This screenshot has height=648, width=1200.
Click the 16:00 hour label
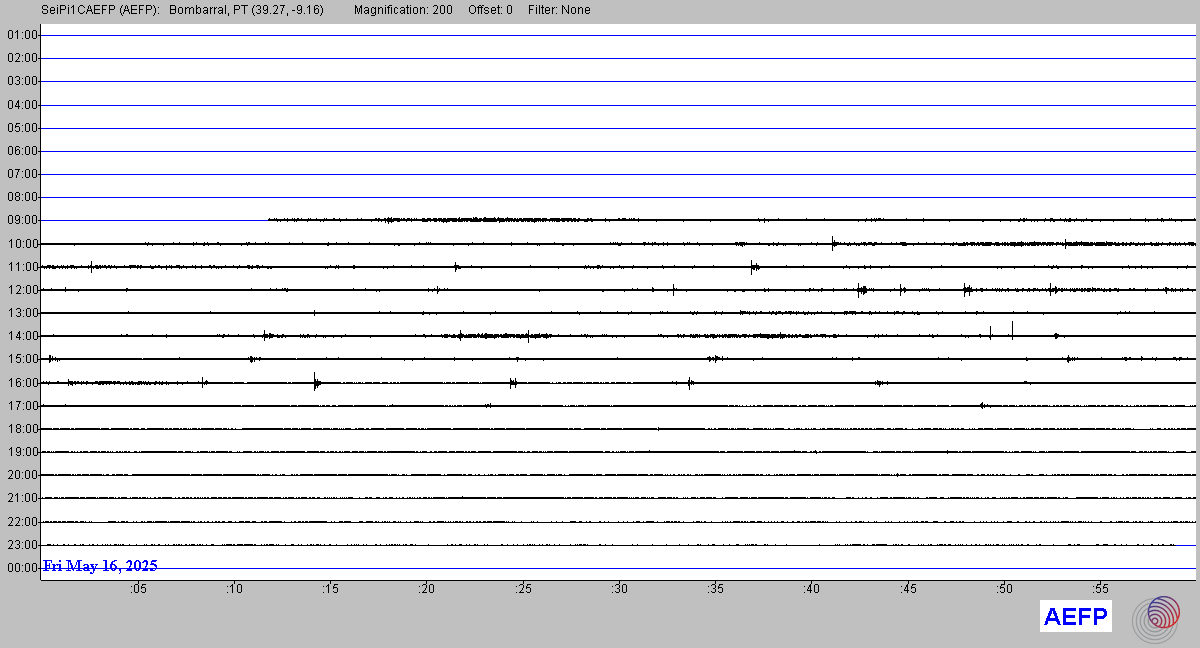(x=22, y=383)
